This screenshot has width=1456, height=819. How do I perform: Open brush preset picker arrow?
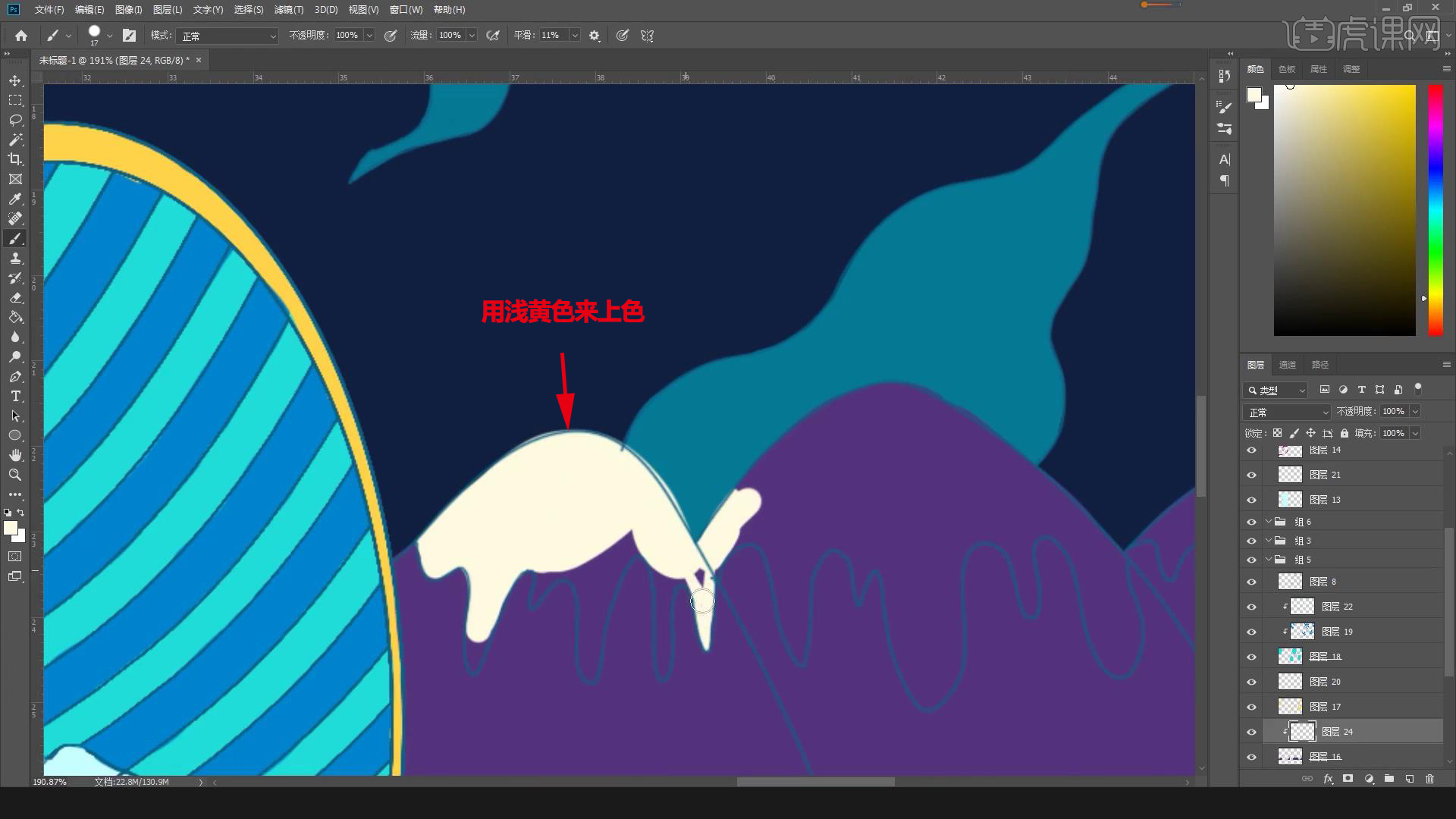(x=110, y=36)
